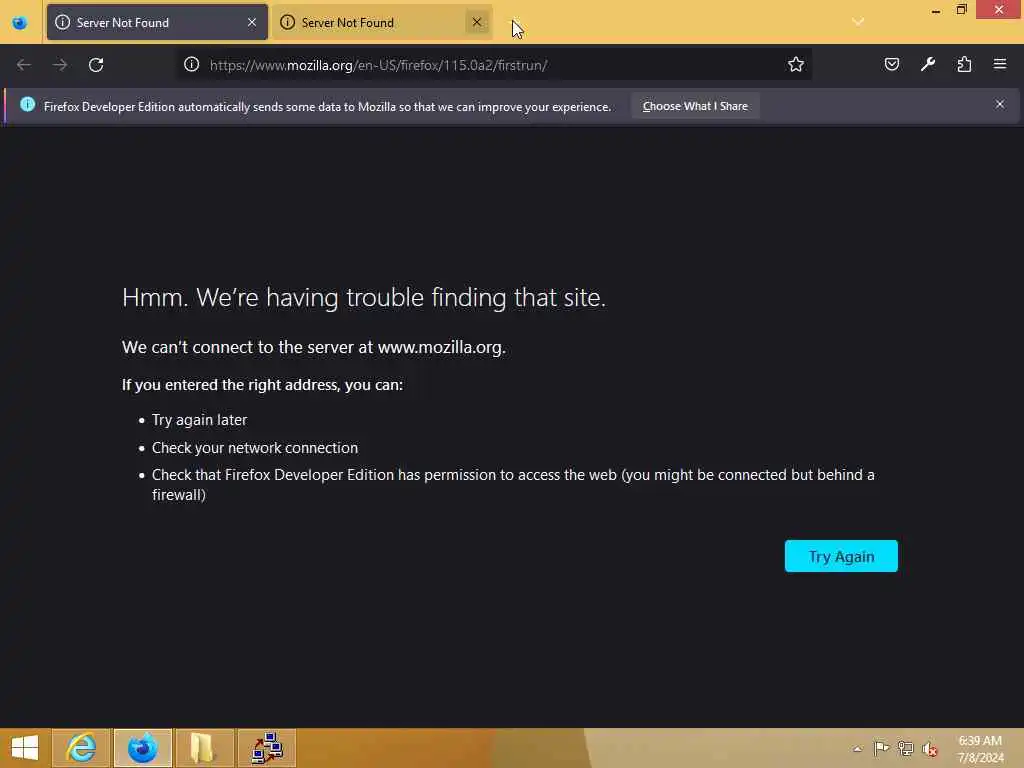Open the Firefox application menu
This screenshot has height=768, width=1024.
coord(1000,64)
